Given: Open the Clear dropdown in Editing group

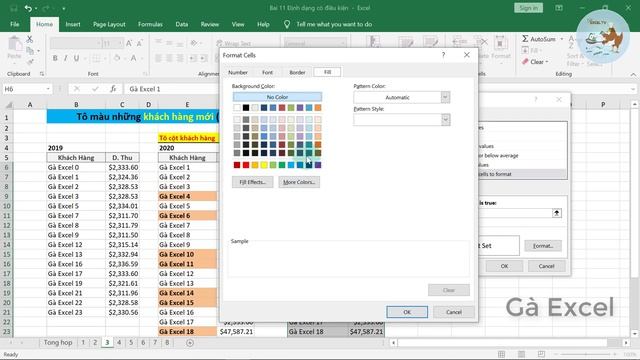Looking at the screenshot, I should [547, 62].
